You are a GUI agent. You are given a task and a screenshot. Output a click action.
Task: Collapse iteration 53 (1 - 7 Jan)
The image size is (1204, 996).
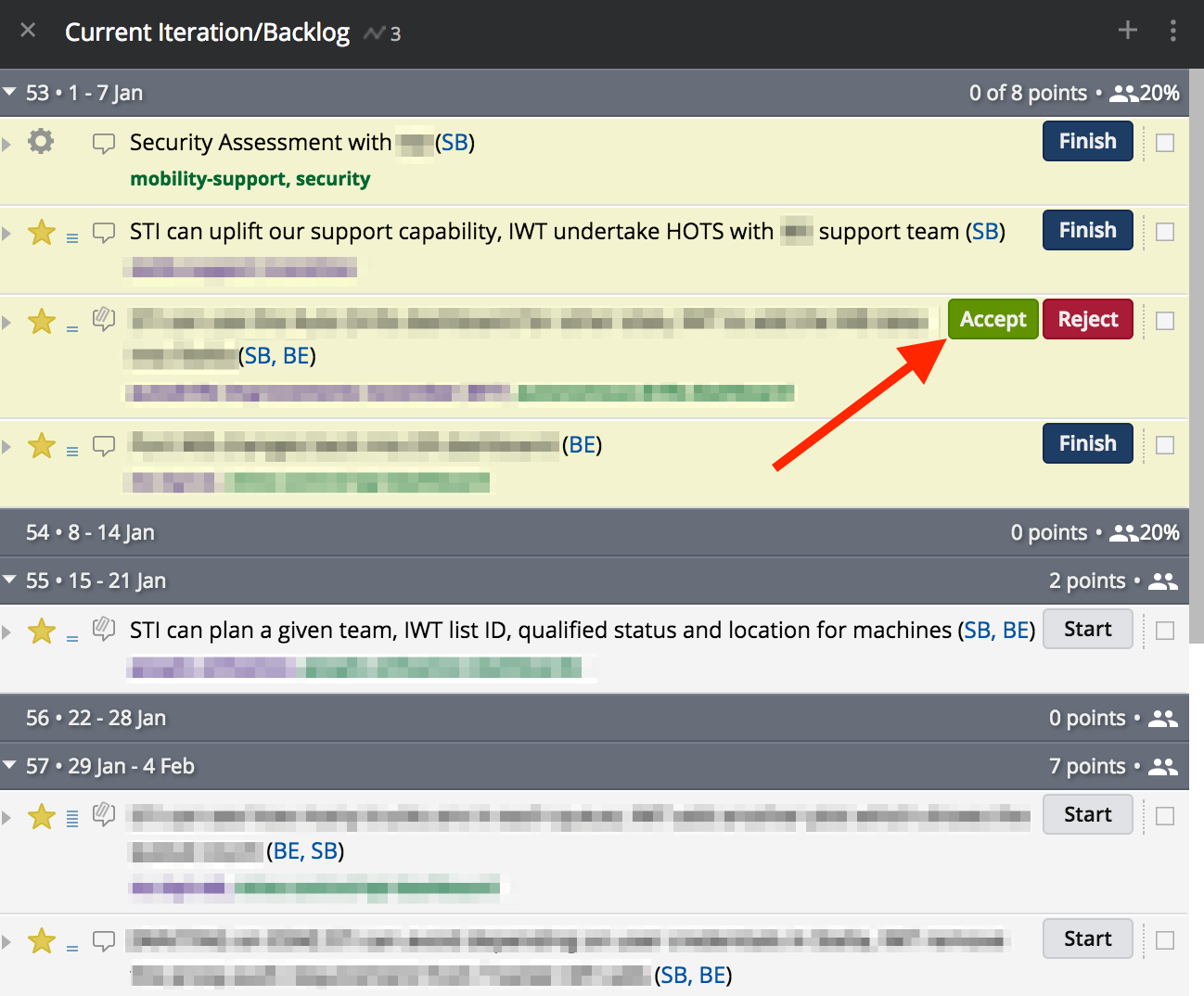click(10, 93)
